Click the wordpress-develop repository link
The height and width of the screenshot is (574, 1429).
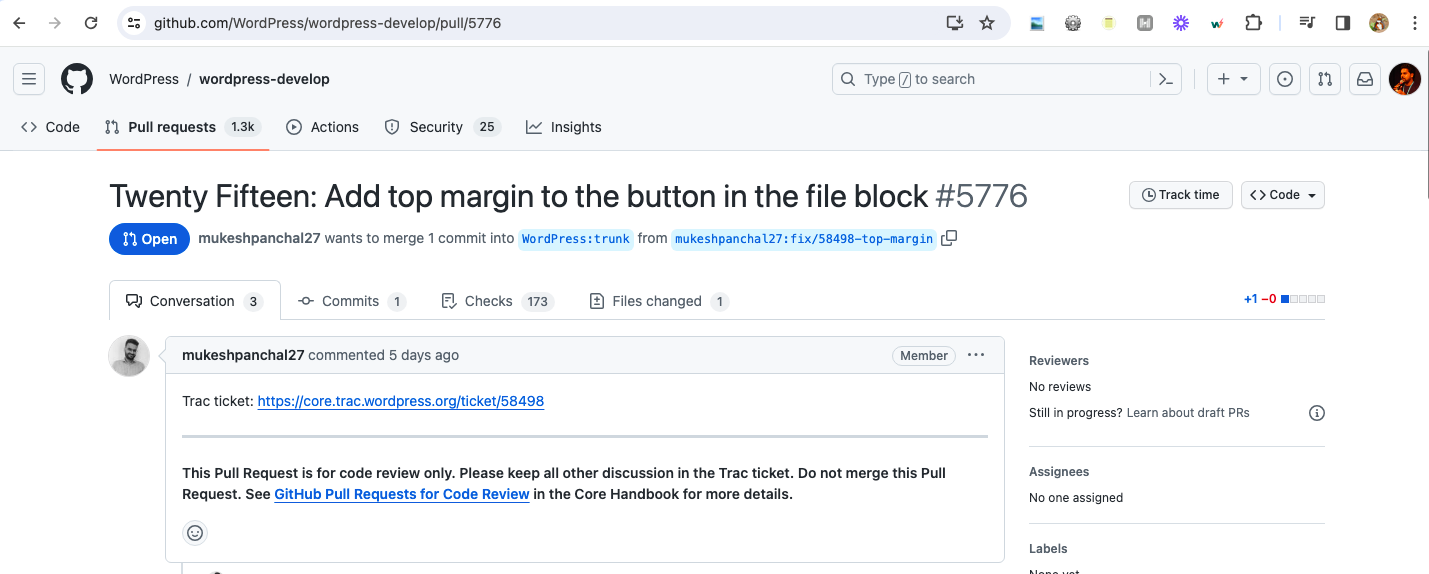tap(264, 79)
